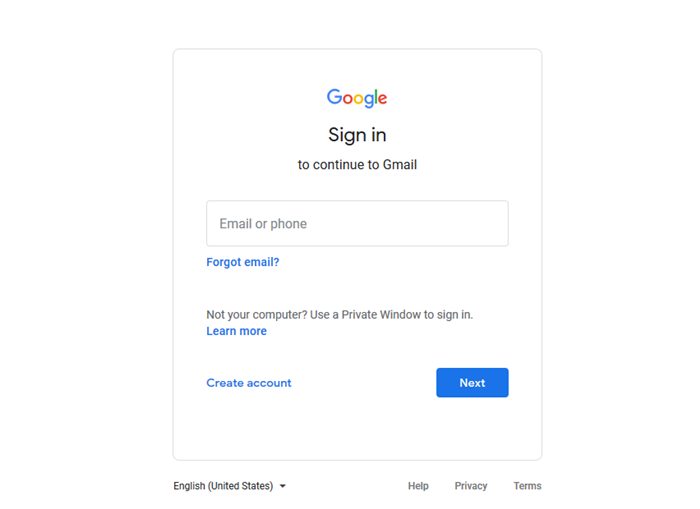Screen dimensions: 700x509
Task: Click the Google logo above Sign in
Action: point(357,98)
